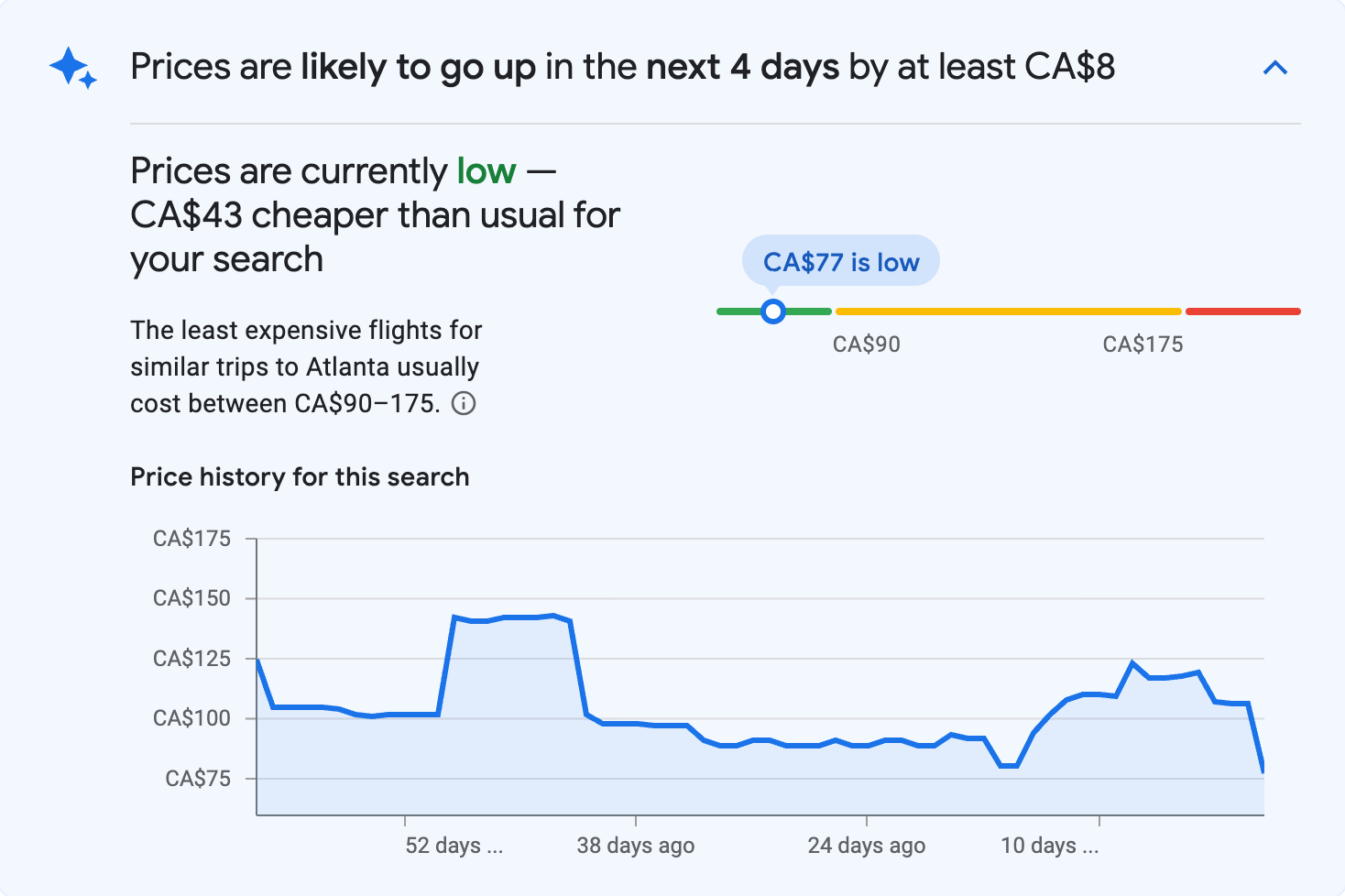
Task: Click the '52 days' axis marker
Action: point(454,845)
